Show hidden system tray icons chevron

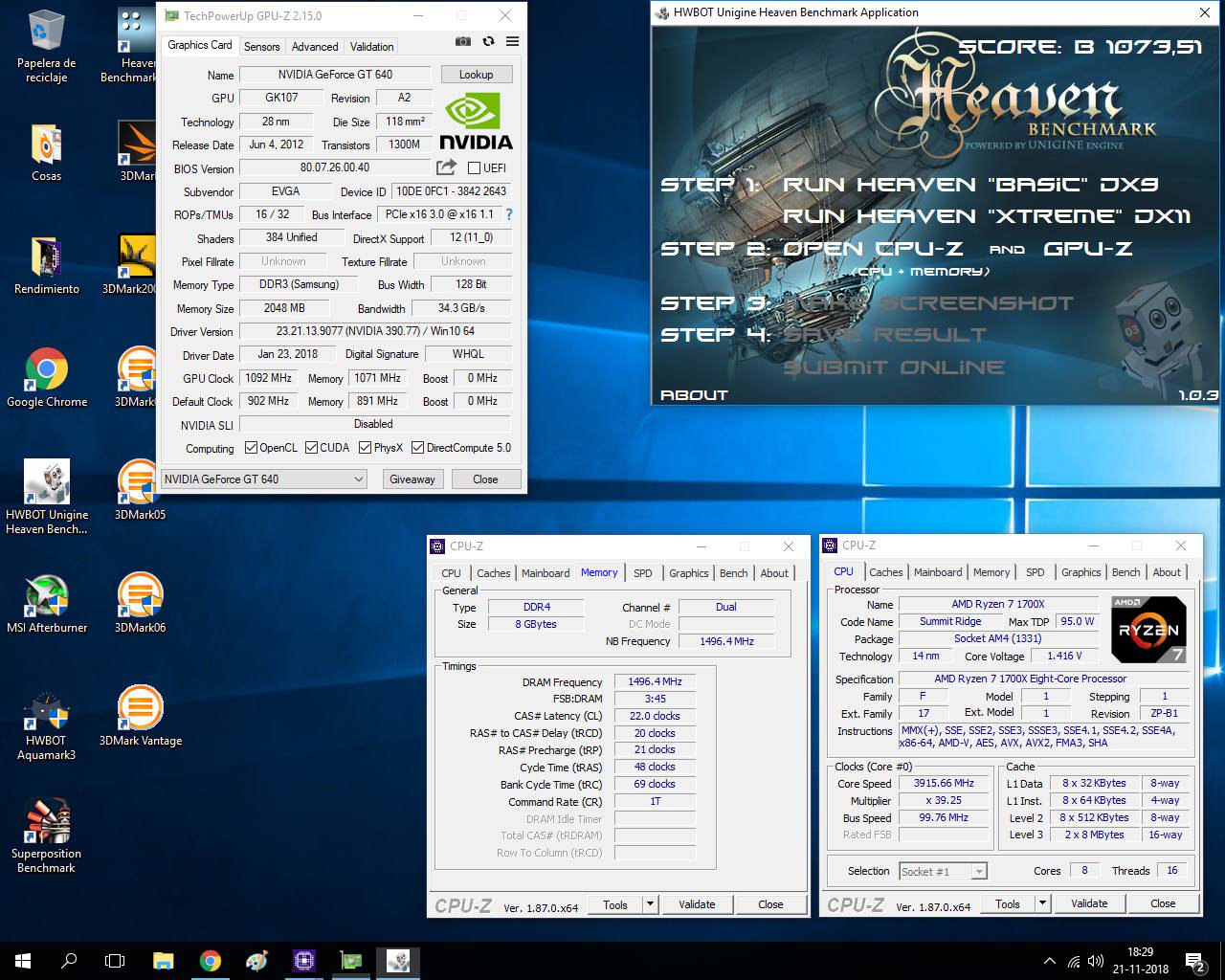1050,961
